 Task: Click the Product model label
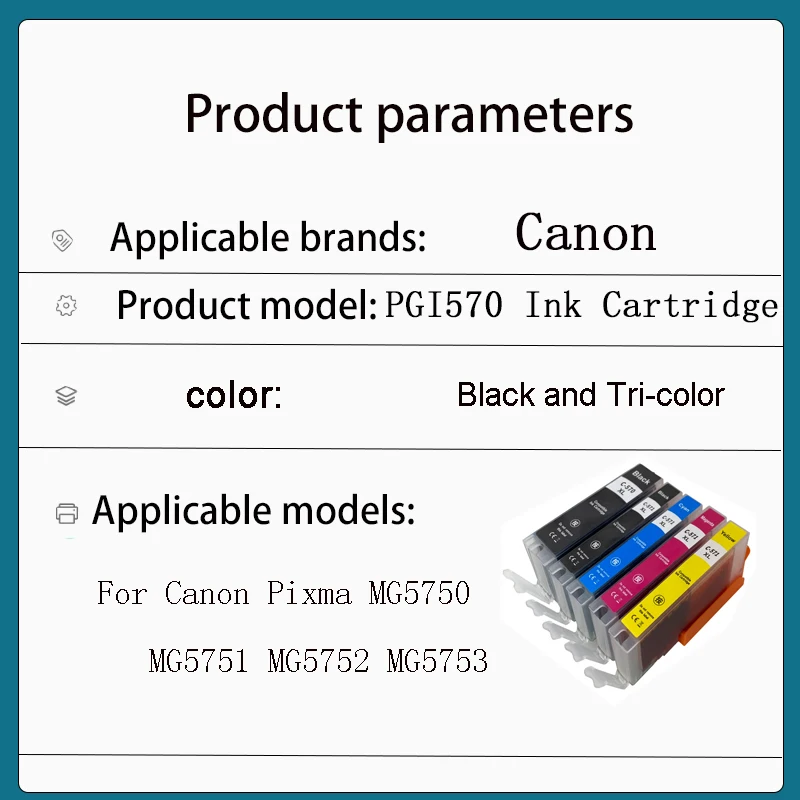click(x=246, y=305)
